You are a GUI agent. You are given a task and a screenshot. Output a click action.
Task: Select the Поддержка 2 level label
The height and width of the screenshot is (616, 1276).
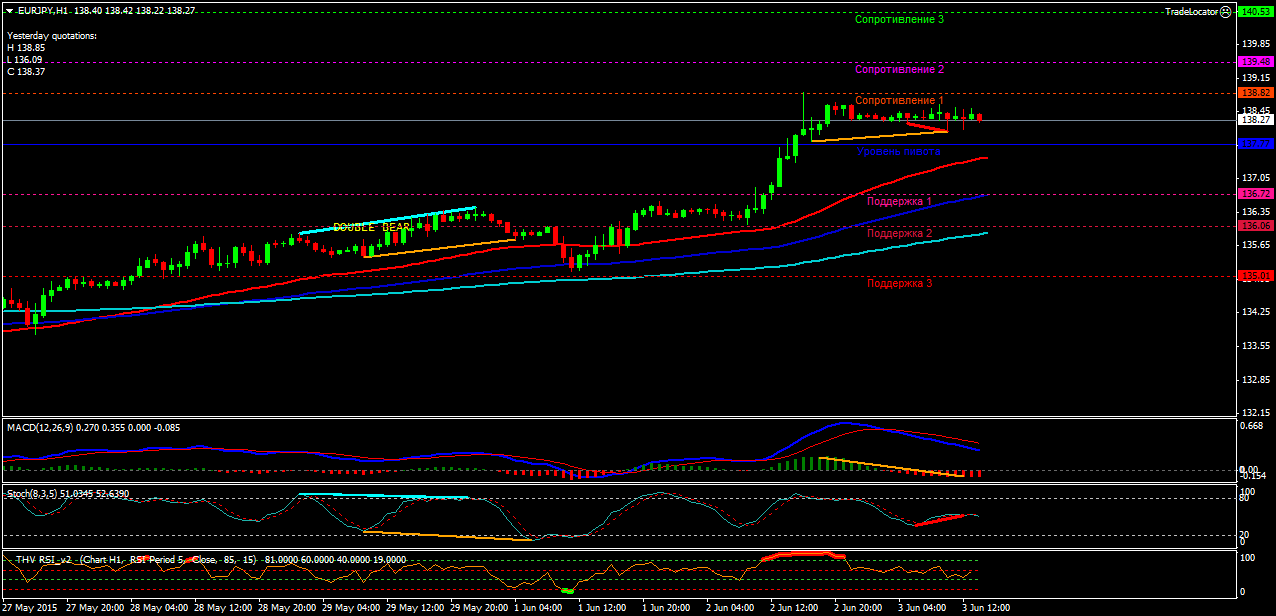[899, 233]
